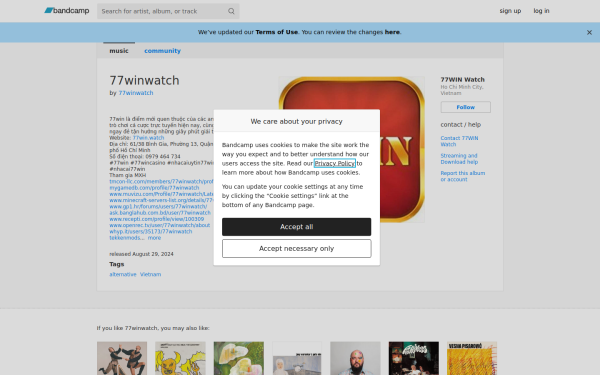
Task: Open the www.openrec.tv user link
Action: pyautogui.click(x=160, y=225)
